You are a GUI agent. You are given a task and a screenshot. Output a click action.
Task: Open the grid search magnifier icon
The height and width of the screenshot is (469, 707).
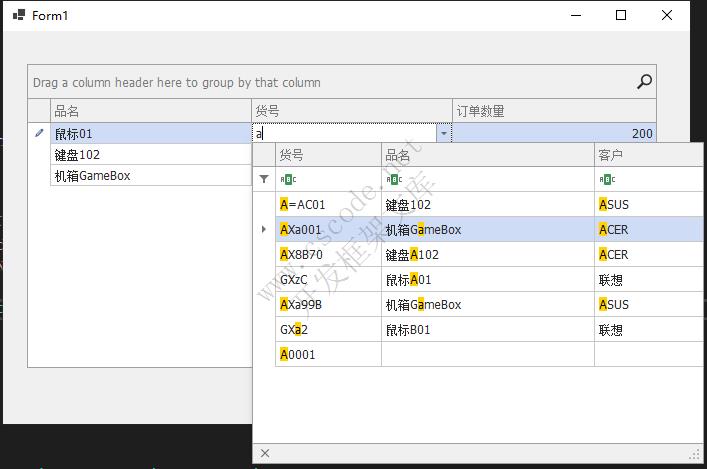coord(644,82)
